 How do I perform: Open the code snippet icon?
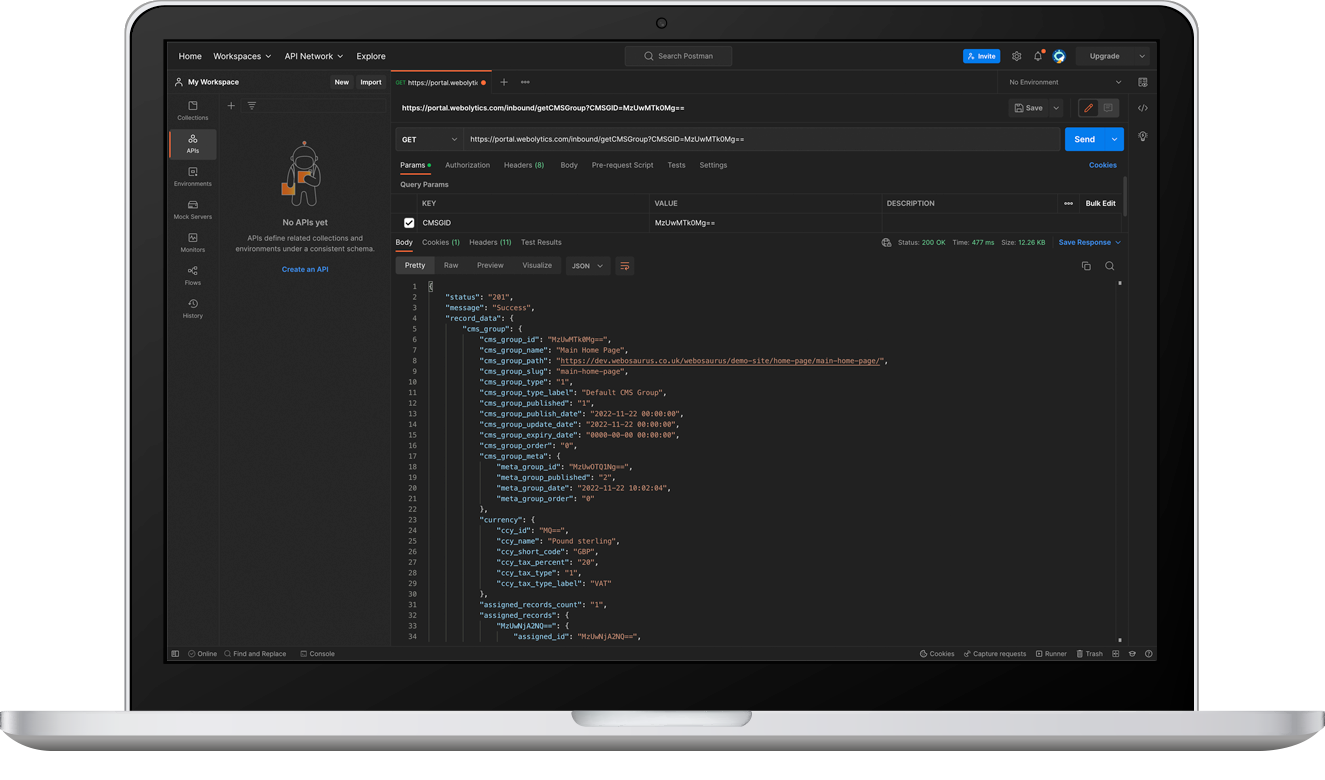1143,108
